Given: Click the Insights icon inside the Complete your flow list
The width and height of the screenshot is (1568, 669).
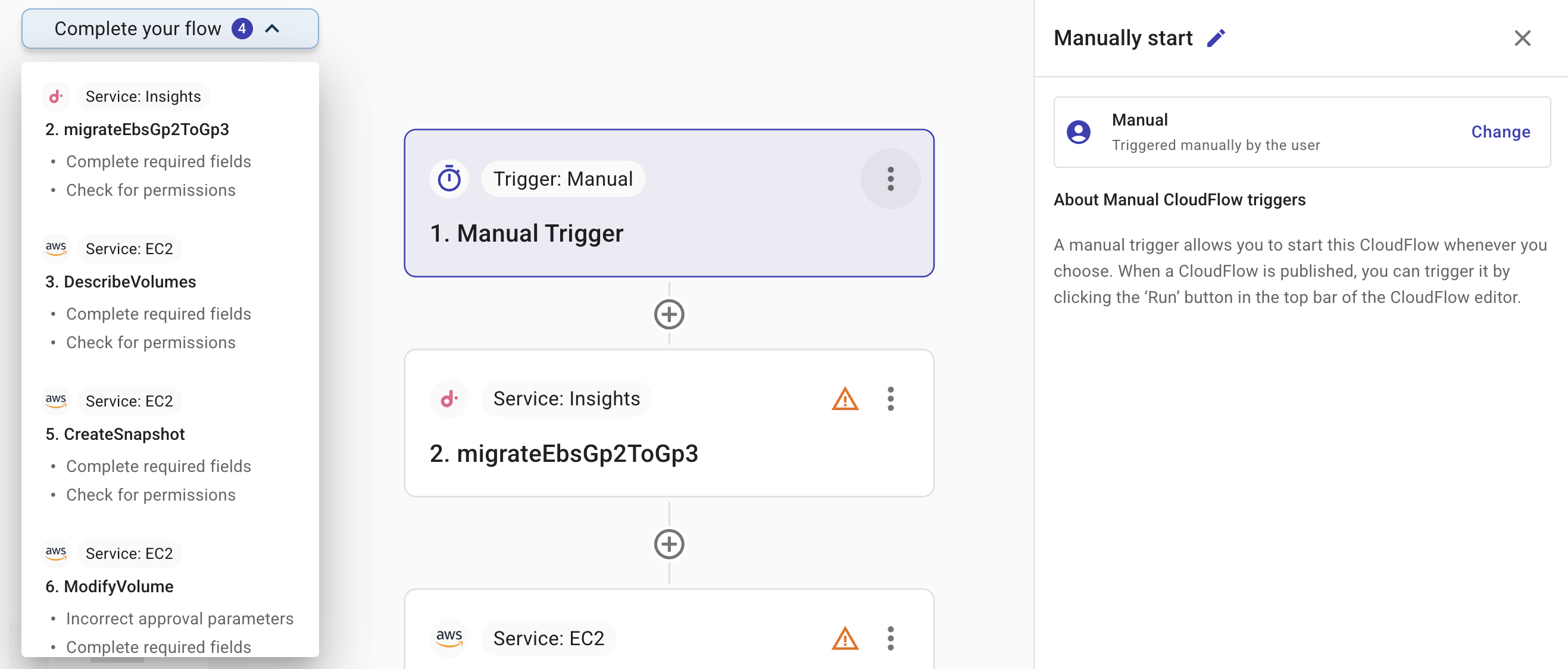Looking at the screenshot, I should tap(55, 96).
